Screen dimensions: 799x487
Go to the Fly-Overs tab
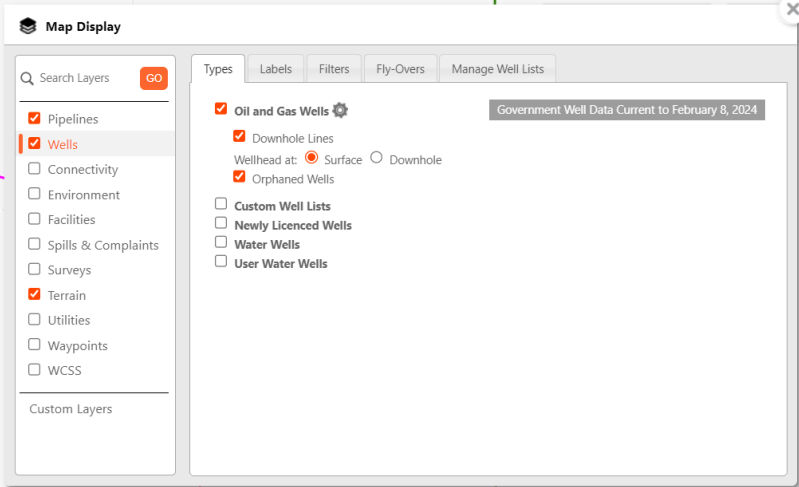coord(400,69)
